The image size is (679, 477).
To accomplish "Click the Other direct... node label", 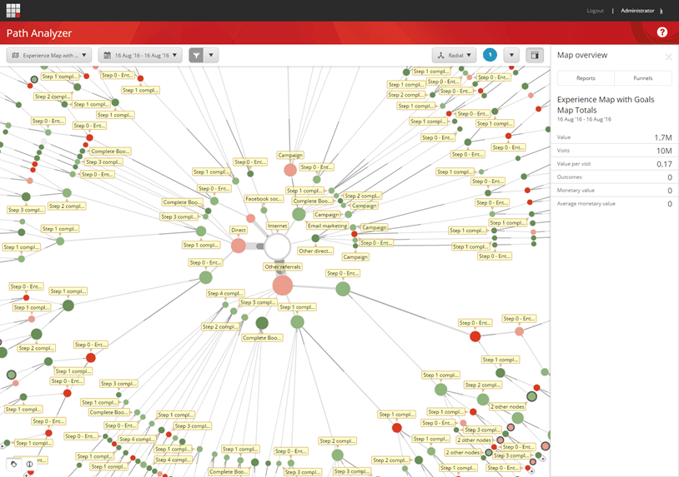I will (315, 251).
